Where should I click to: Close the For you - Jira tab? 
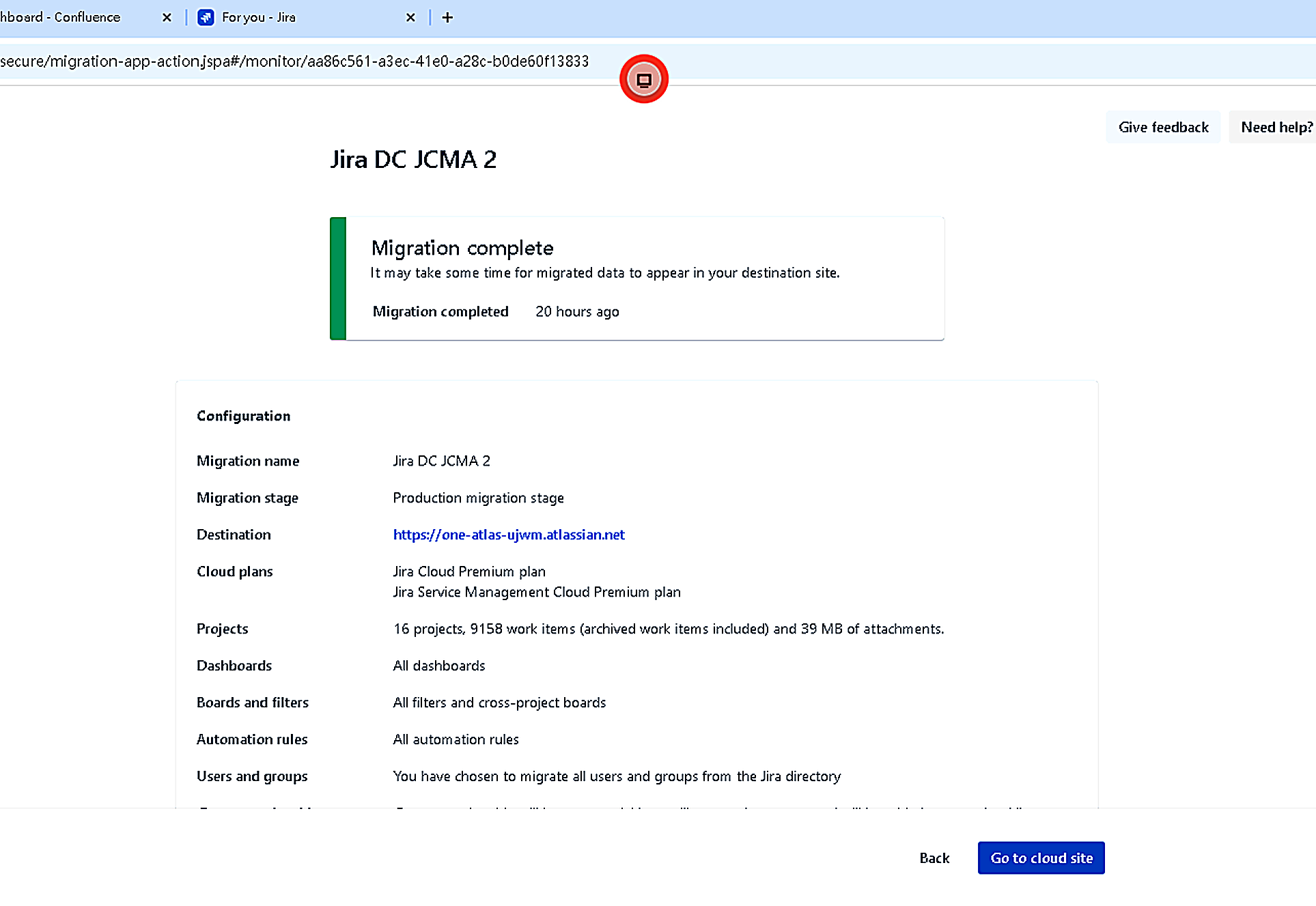pyautogui.click(x=410, y=18)
